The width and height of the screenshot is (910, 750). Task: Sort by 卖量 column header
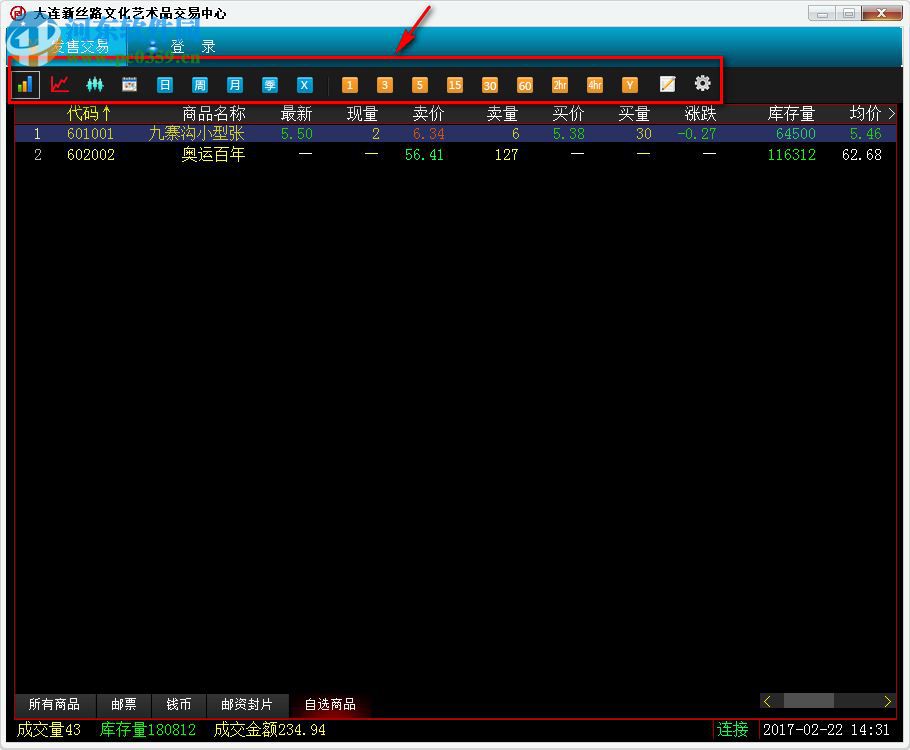(x=503, y=113)
